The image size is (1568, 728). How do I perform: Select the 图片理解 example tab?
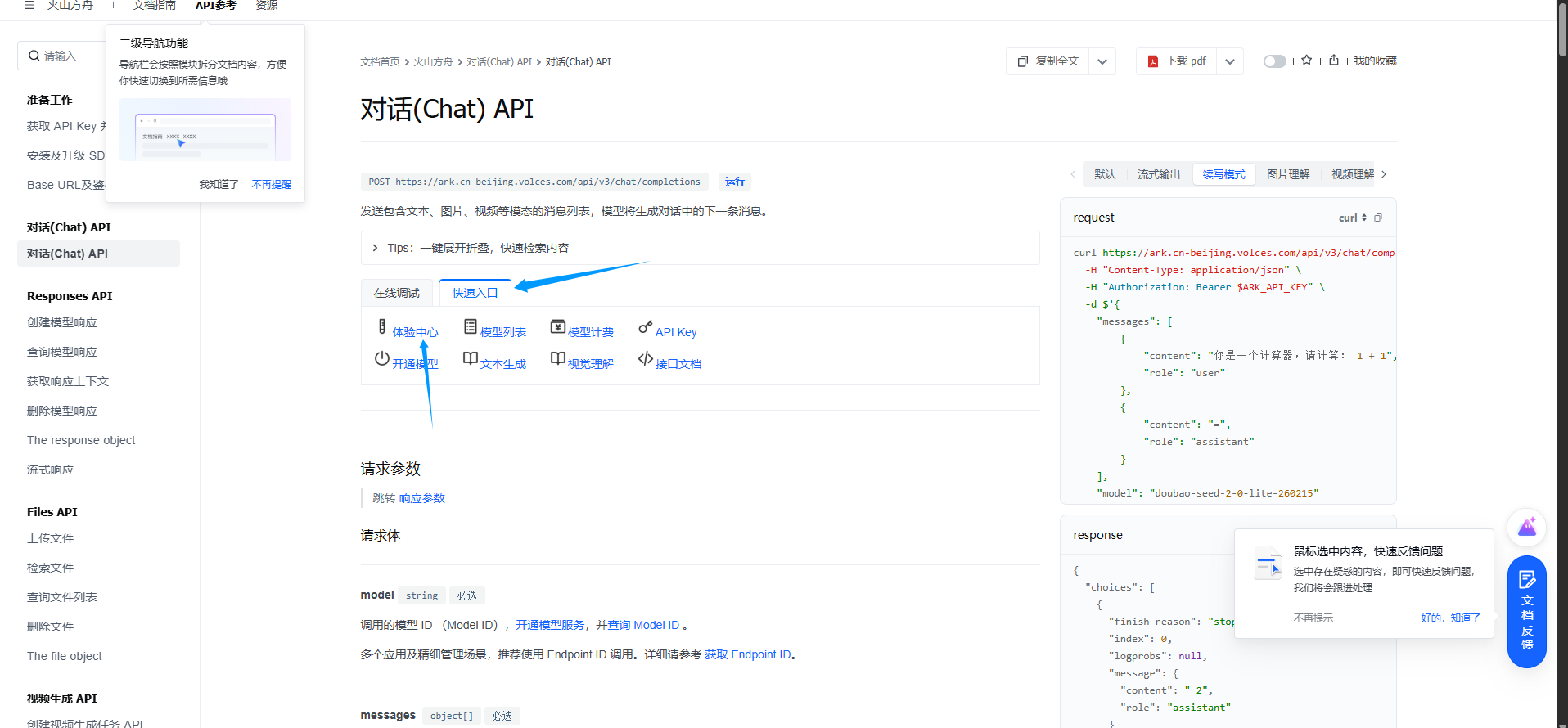(x=1288, y=174)
